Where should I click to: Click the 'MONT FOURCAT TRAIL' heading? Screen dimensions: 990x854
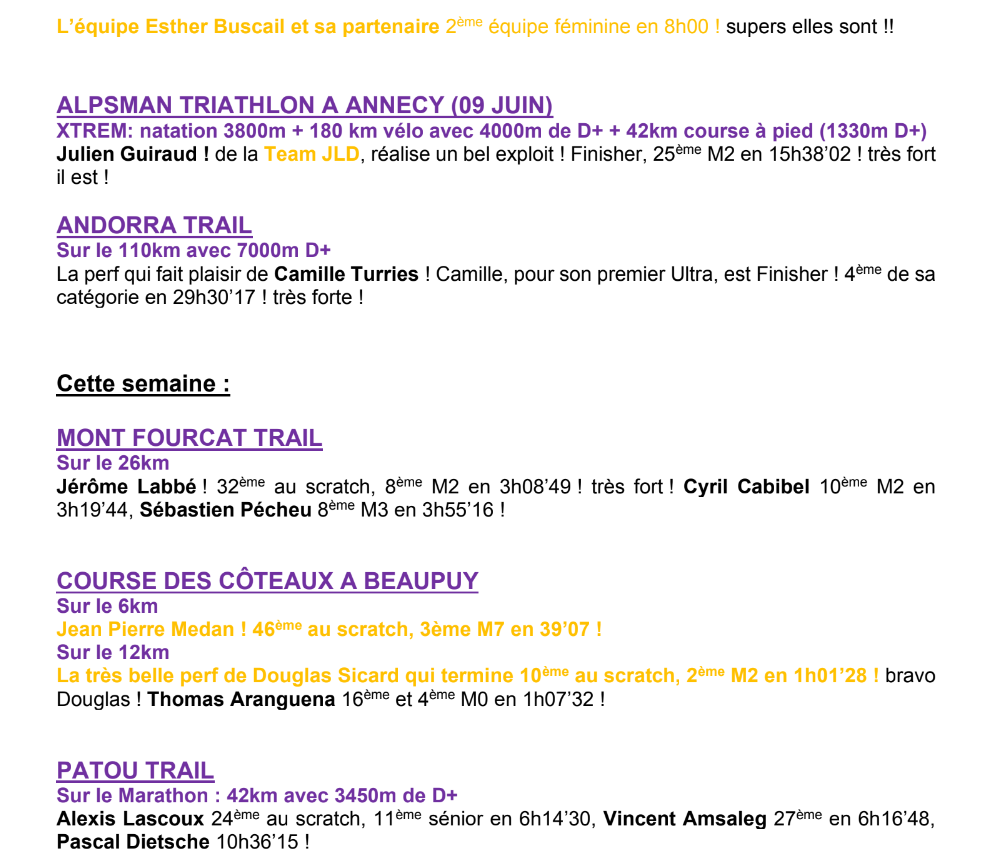[189, 438]
